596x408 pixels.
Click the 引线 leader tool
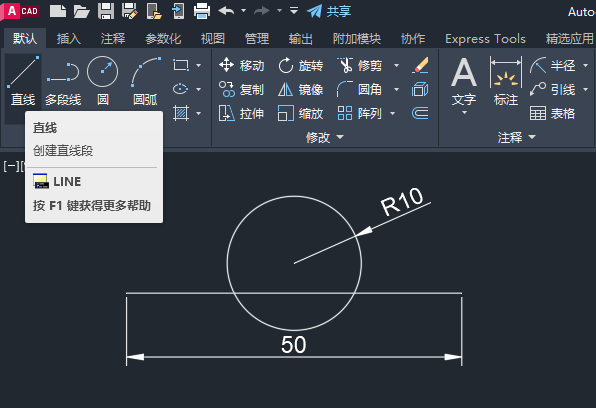coord(553,90)
